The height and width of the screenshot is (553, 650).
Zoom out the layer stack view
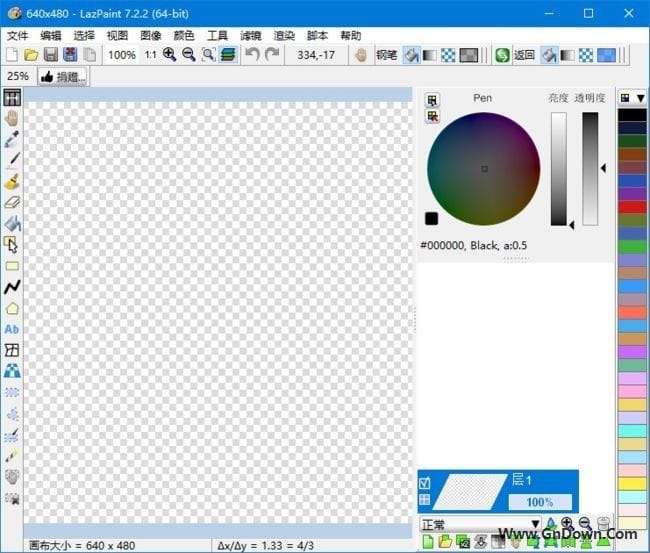pyautogui.click(x=585, y=523)
